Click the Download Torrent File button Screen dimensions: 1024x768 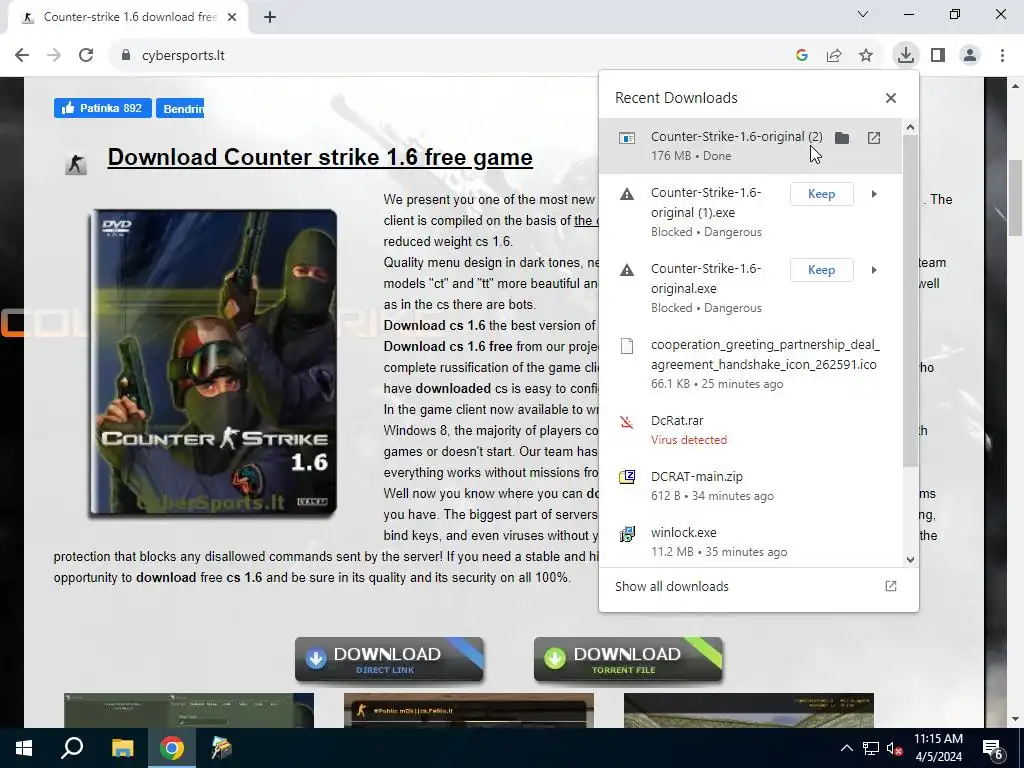[x=628, y=660]
